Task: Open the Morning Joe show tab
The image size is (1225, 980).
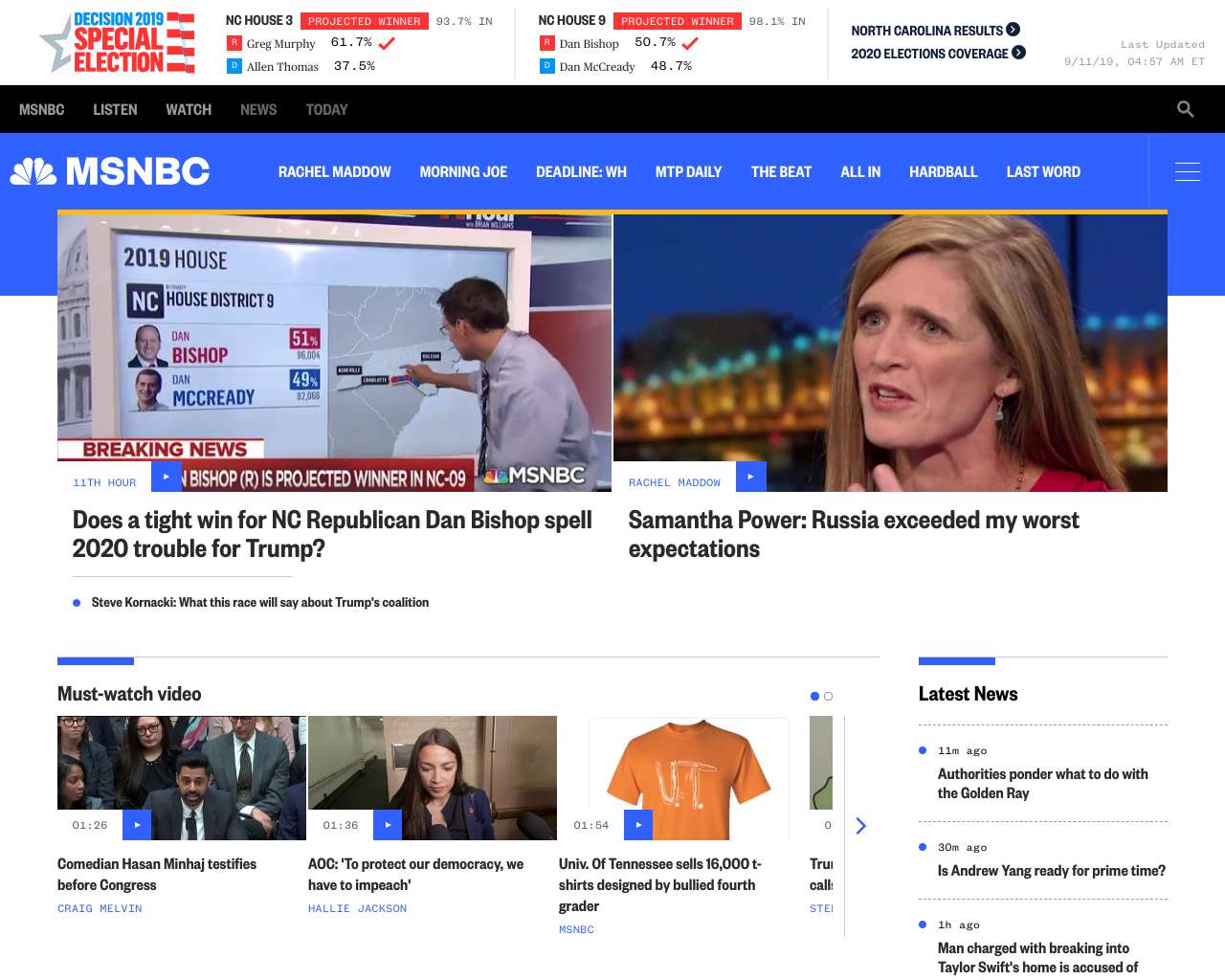Action: click(x=463, y=171)
